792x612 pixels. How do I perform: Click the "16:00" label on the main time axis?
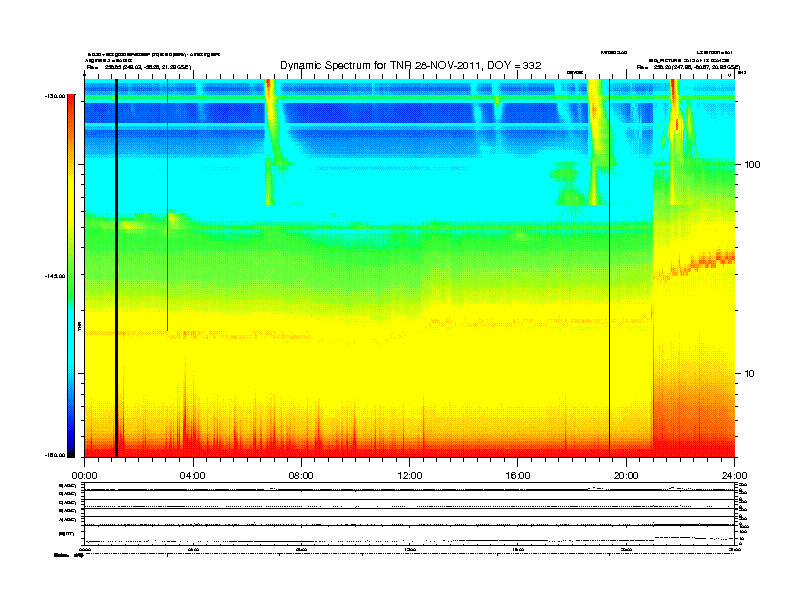[x=518, y=476]
